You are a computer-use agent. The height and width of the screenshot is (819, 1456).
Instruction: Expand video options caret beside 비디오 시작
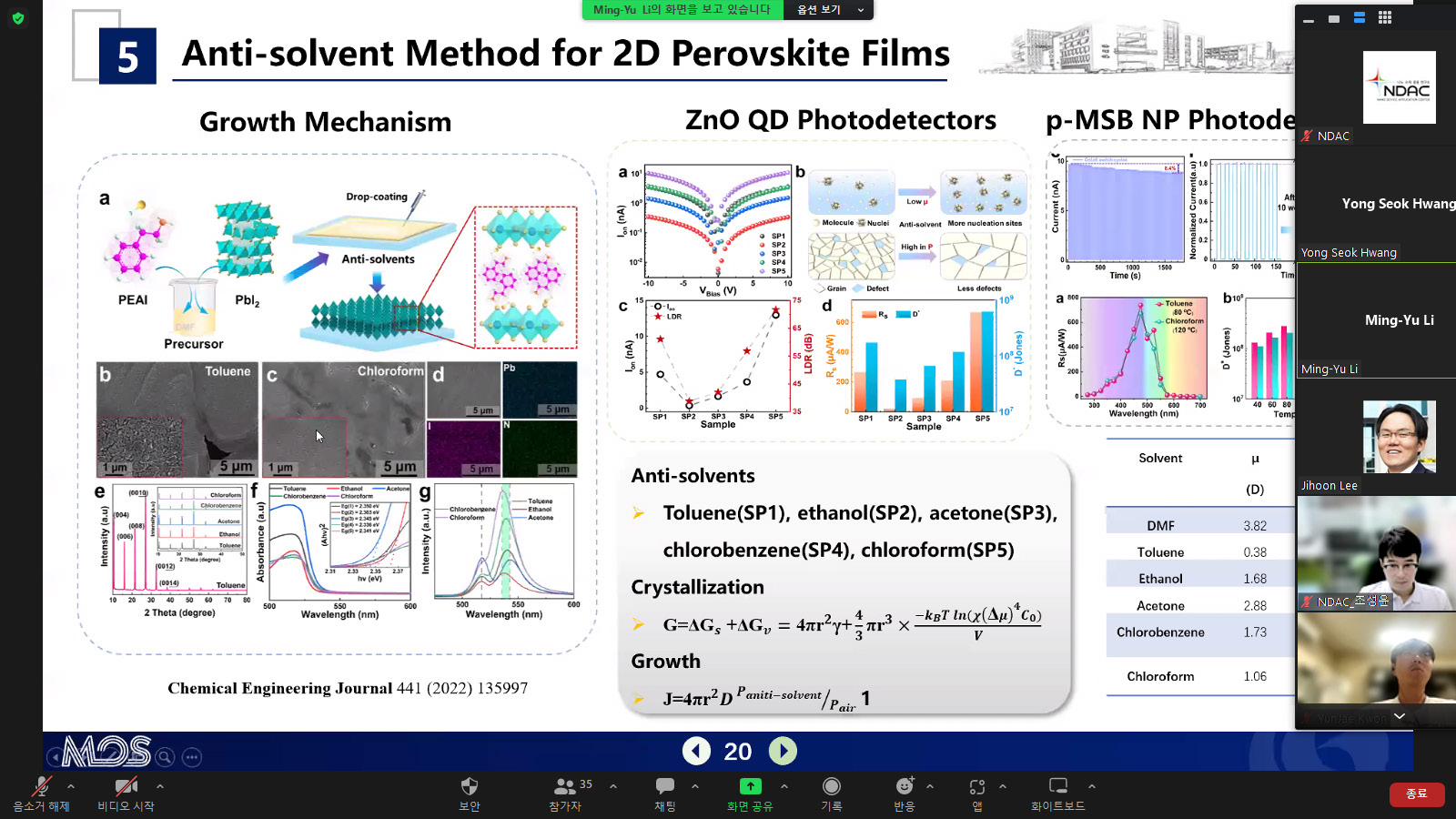[160, 786]
